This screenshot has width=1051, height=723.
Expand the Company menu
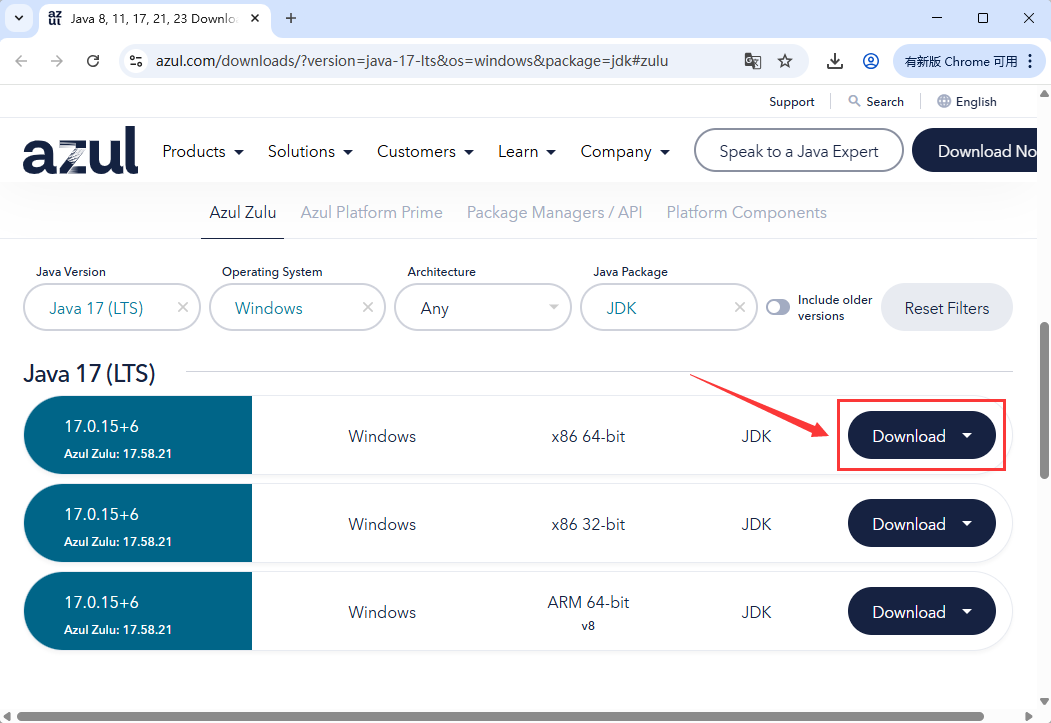625,151
